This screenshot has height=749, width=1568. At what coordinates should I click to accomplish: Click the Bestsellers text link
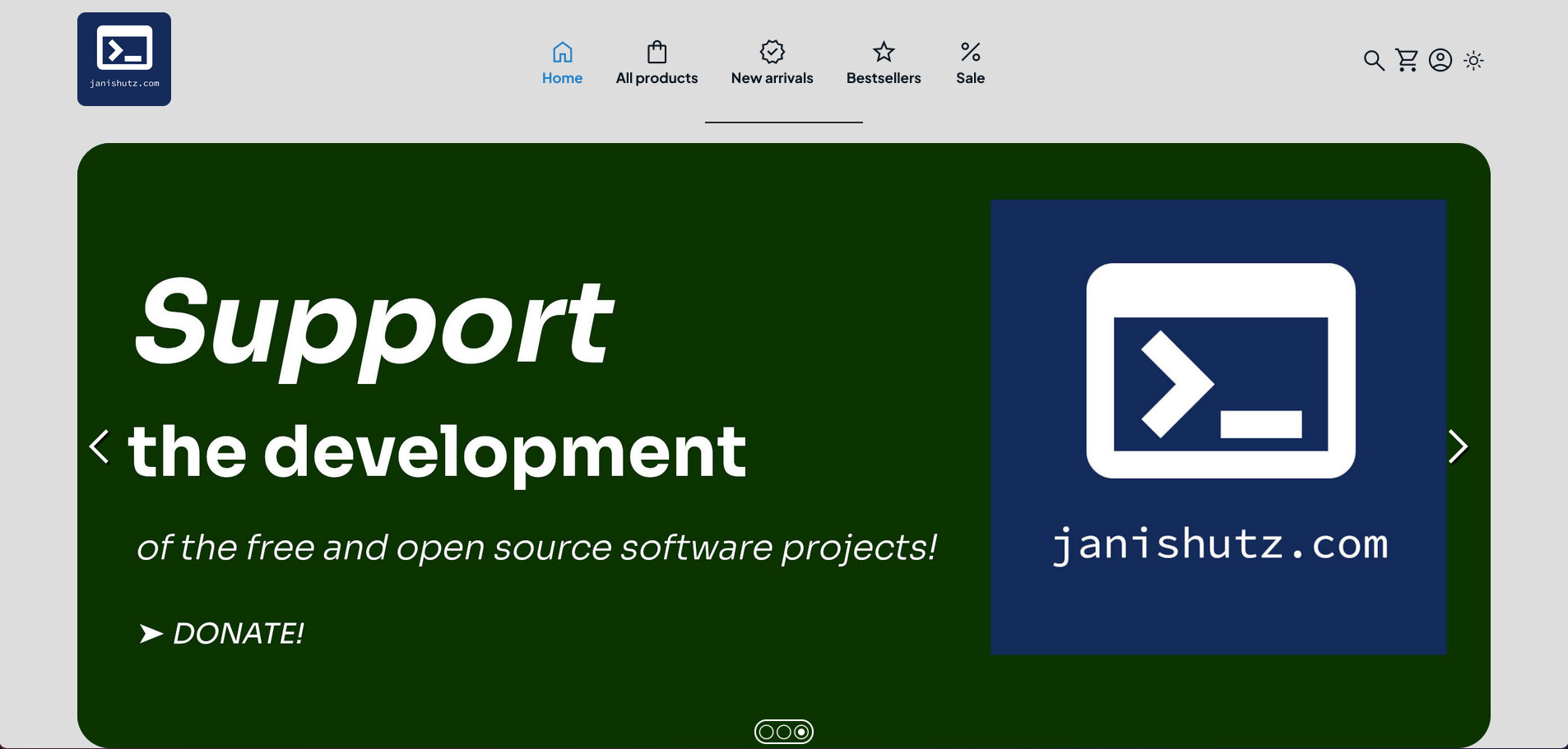[884, 78]
